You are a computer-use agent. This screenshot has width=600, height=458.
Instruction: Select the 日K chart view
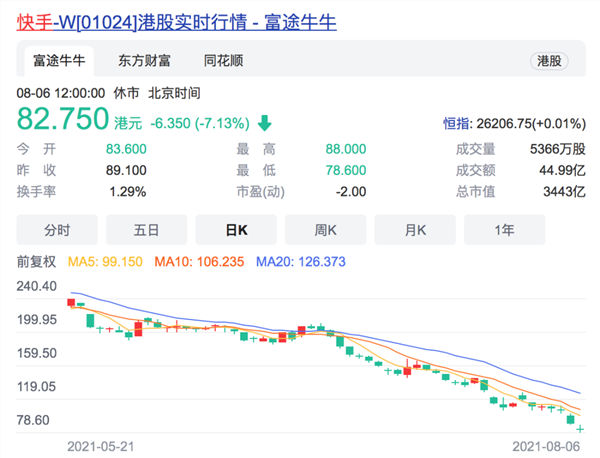click(236, 230)
